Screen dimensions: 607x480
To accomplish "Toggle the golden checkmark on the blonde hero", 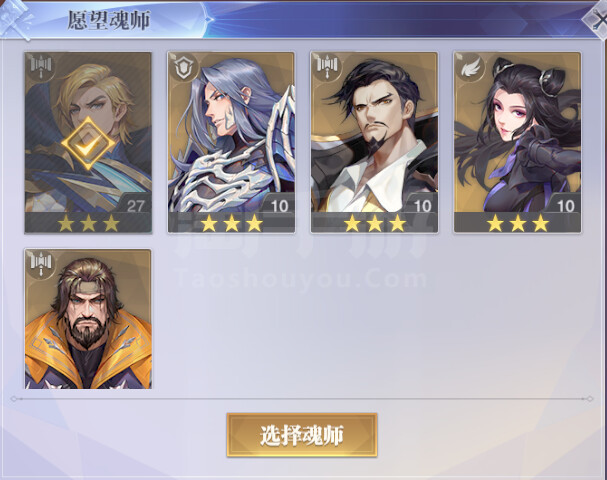I will tap(88, 144).
